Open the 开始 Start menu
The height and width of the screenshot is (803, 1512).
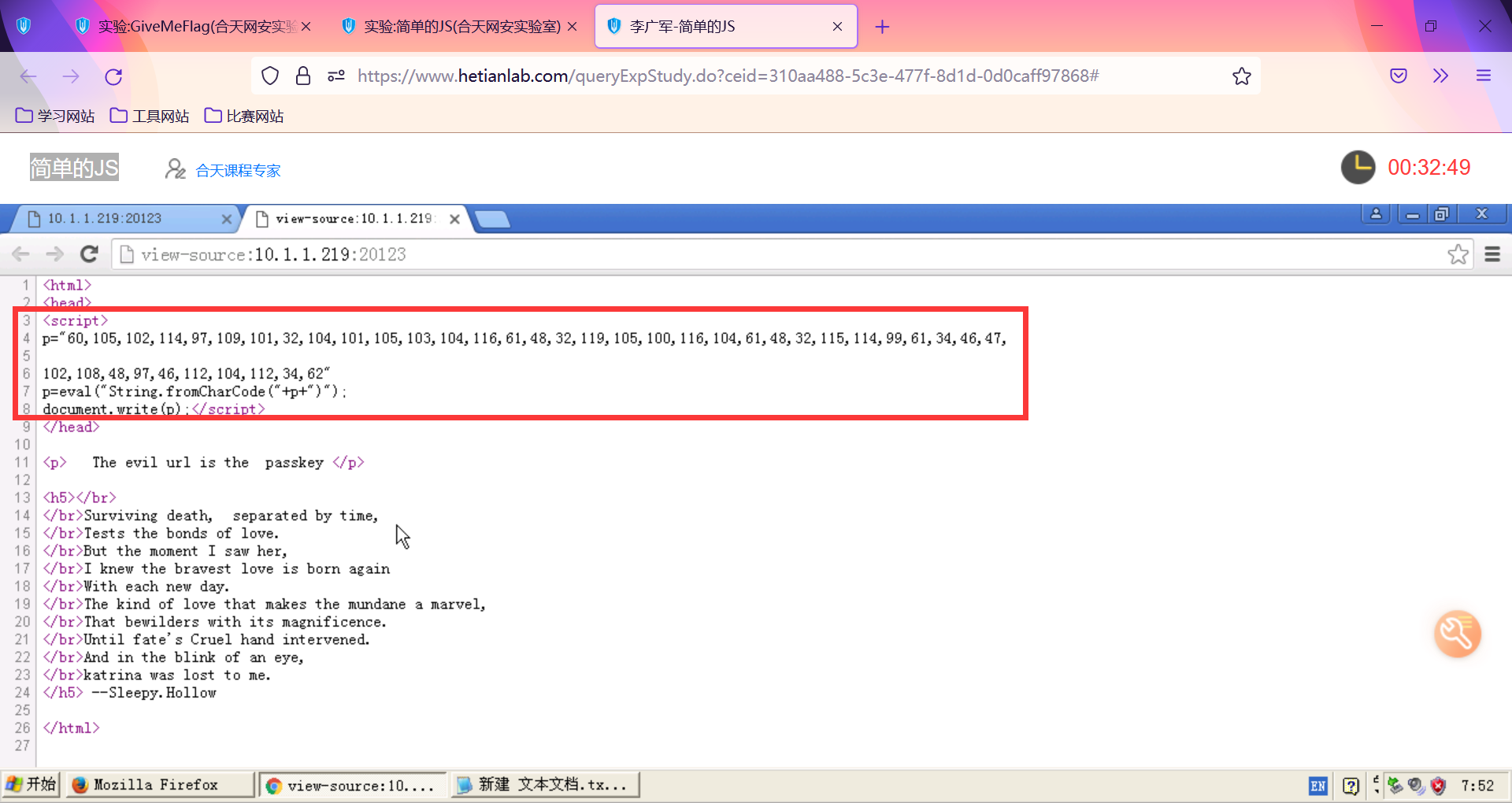click(x=31, y=784)
